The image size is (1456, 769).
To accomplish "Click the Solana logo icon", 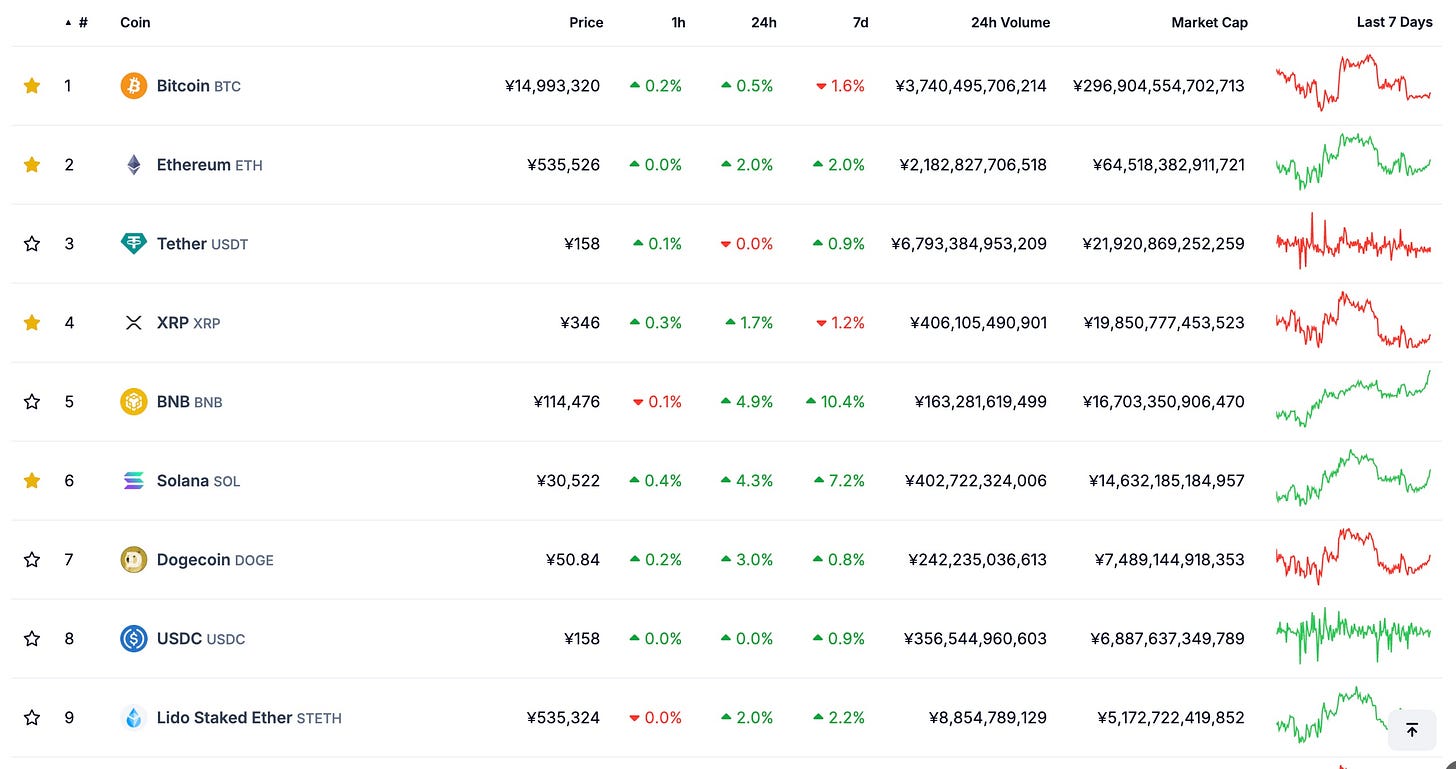I will (134, 481).
